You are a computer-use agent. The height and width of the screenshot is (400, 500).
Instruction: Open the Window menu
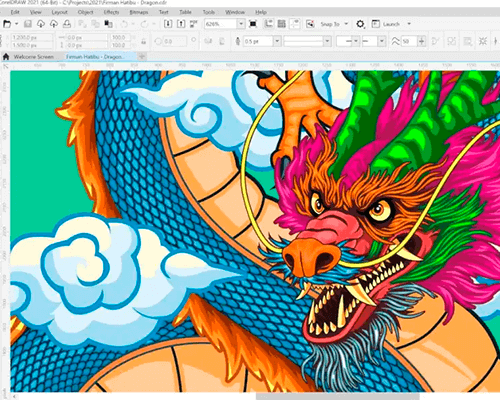(x=235, y=12)
